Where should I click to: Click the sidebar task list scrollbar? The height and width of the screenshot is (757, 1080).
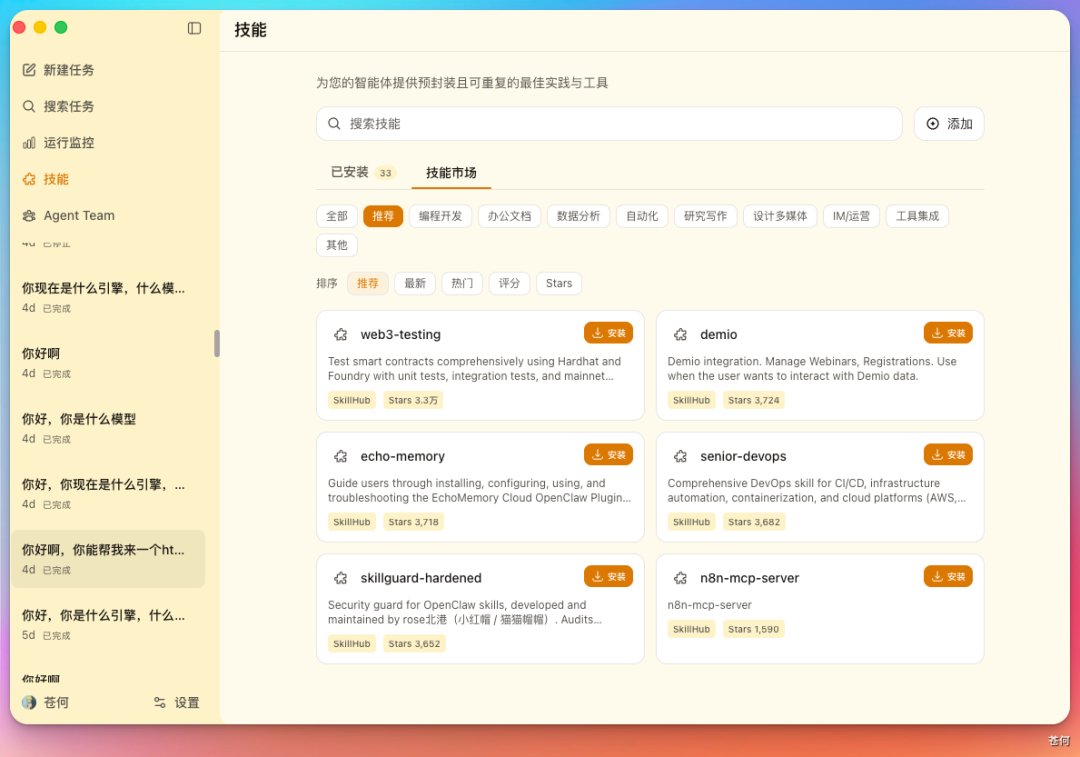[x=217, y=343]
